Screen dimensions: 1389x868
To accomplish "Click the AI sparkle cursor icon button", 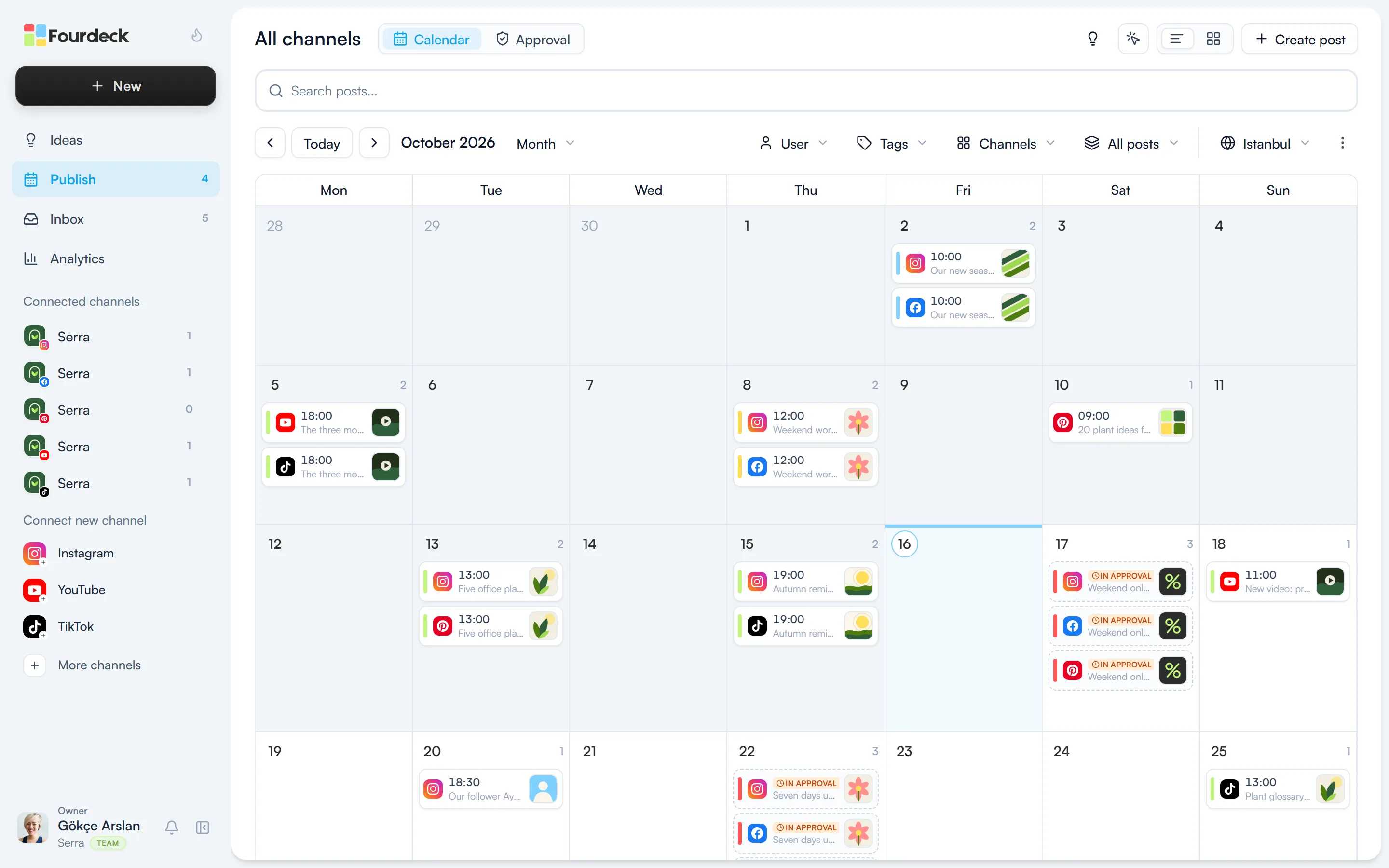I will tap(1132, 39).
